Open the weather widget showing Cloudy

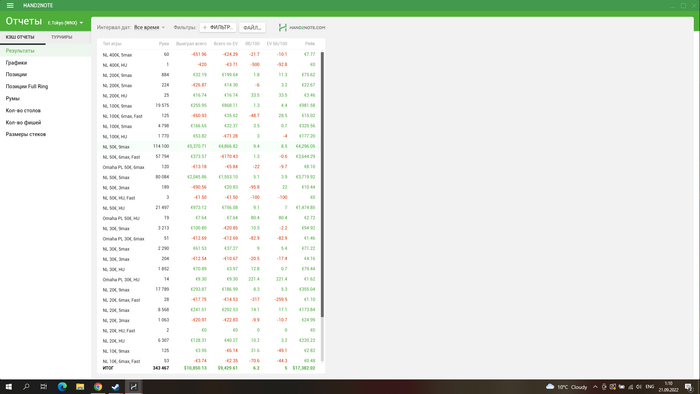(567, 387)
